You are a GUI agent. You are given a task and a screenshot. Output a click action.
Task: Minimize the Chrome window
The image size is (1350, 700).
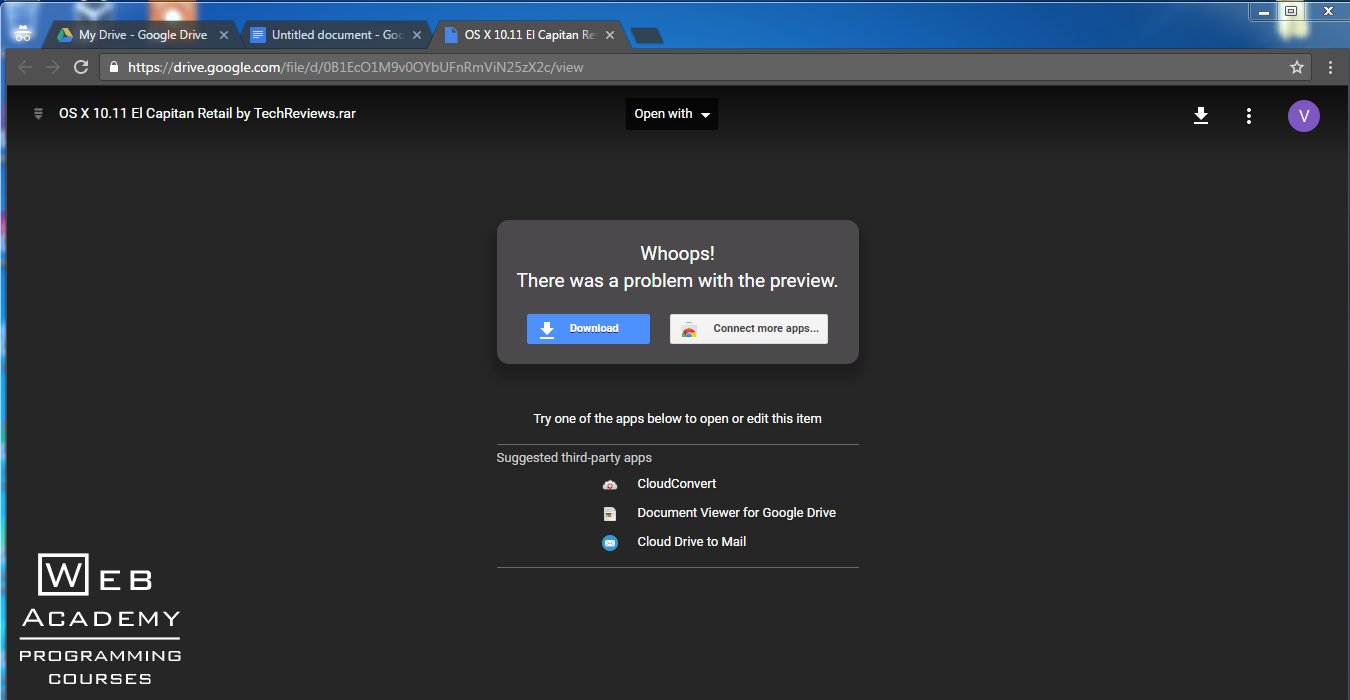[x=1264, y=11]
